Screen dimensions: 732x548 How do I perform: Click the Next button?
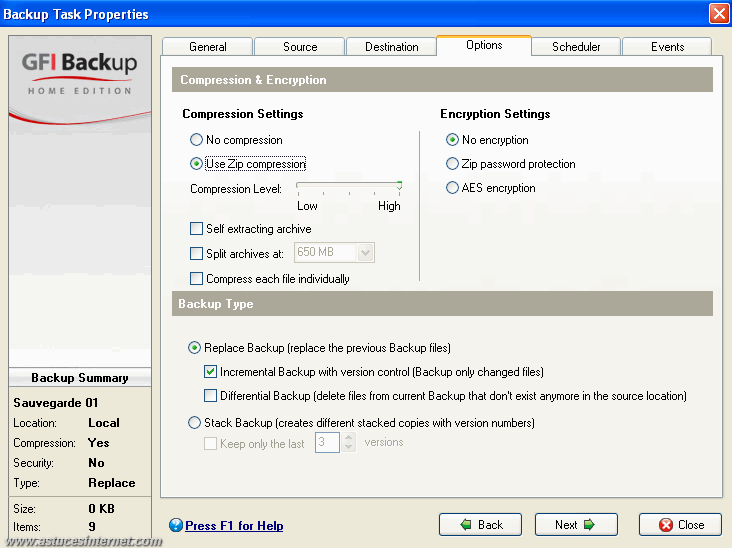click(x=576, y=525)
